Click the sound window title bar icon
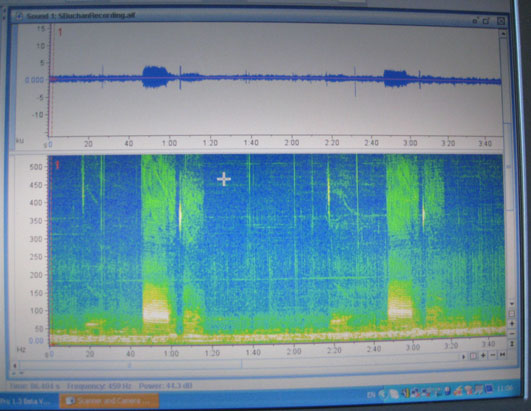The height and width of the screenshot is (411, 531). (x=20, y=16)
